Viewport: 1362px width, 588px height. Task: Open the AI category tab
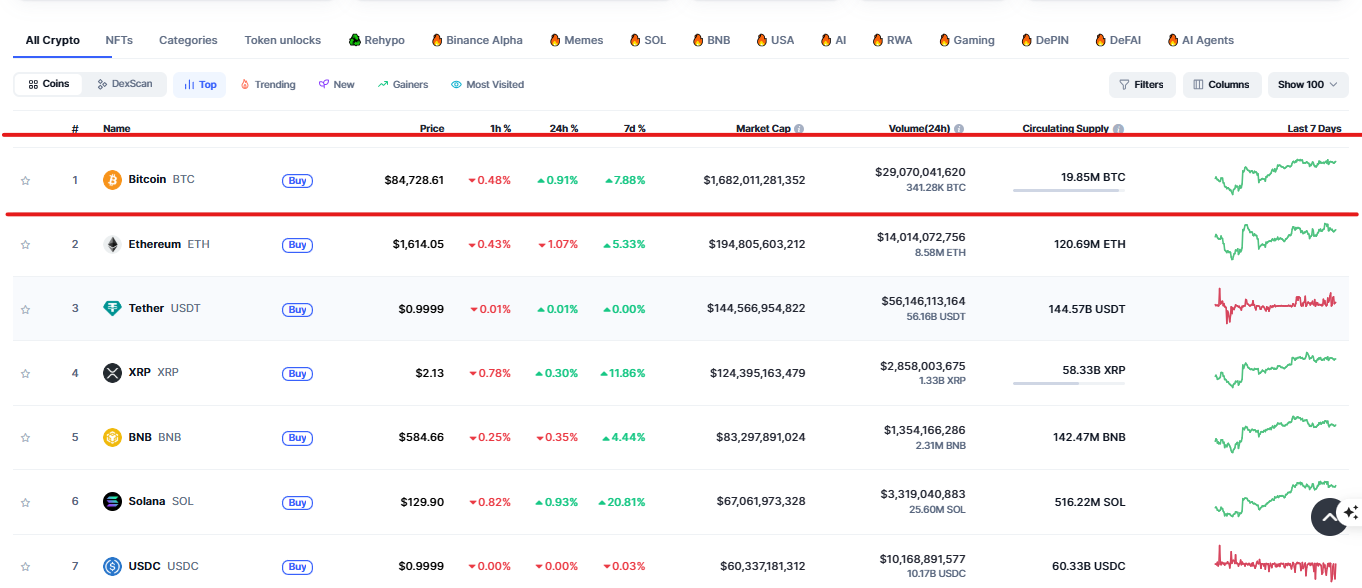(833, 40)
